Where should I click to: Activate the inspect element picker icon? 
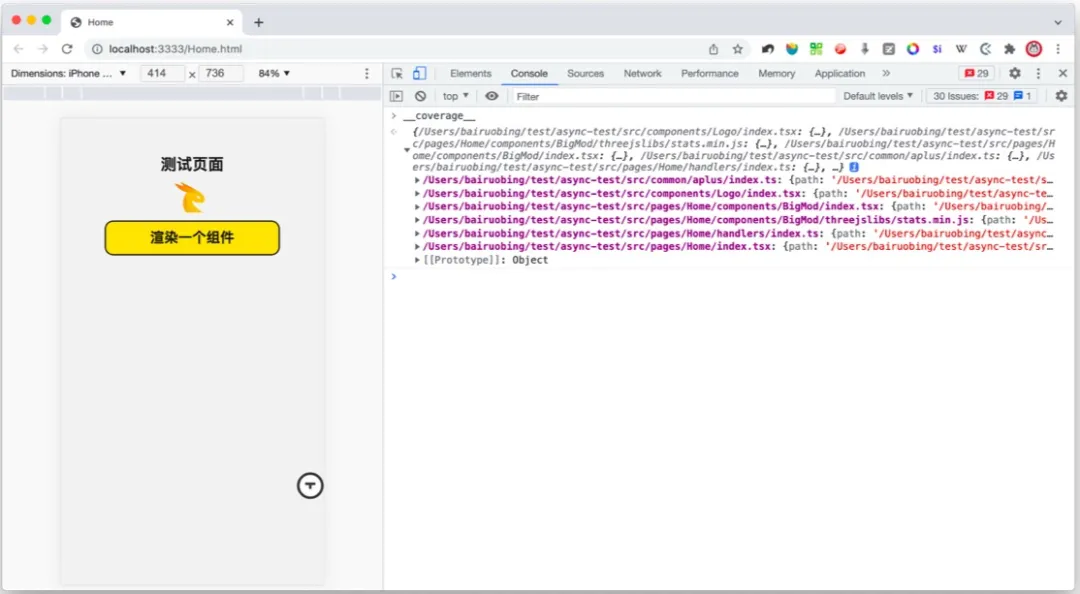397,74
